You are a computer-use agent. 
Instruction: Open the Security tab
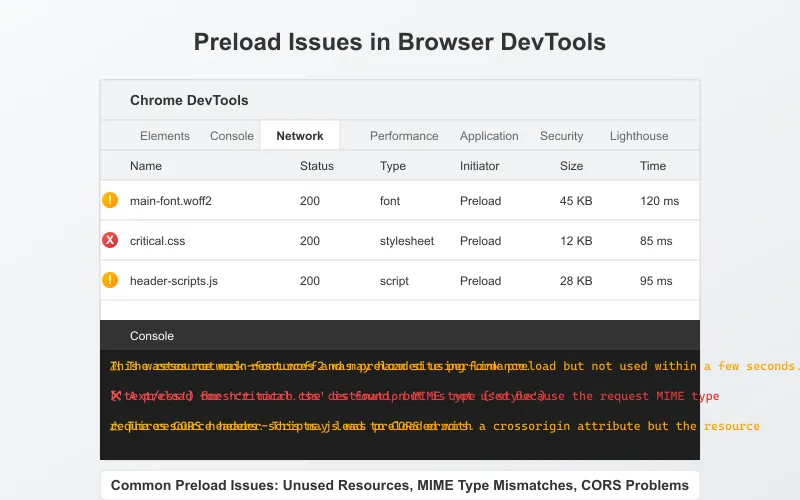coord(561,136)
